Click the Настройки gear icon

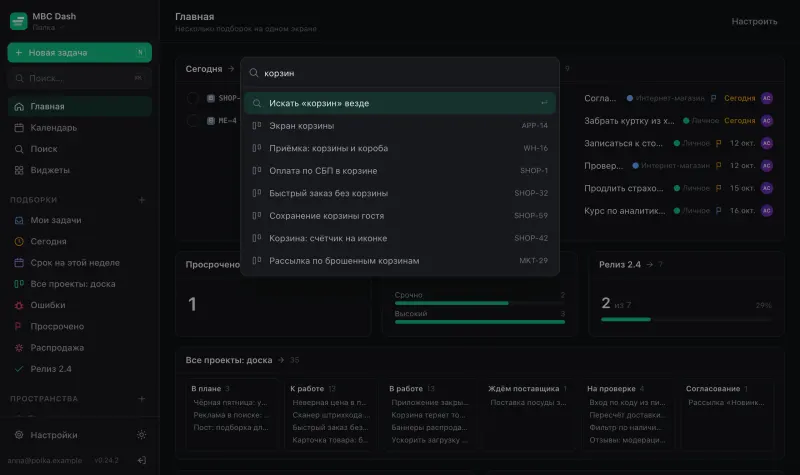(19, 435)
